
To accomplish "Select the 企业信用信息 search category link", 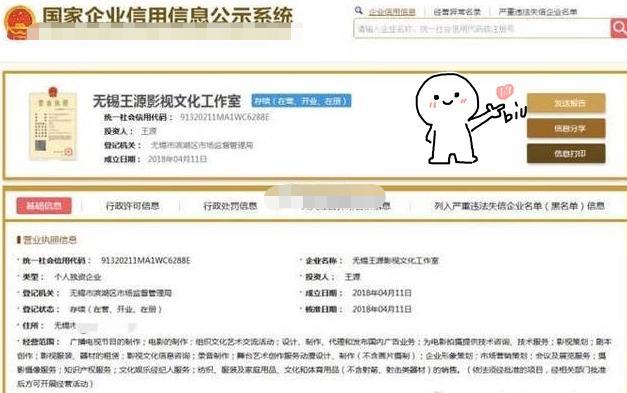I will click(x=392, y=12).
